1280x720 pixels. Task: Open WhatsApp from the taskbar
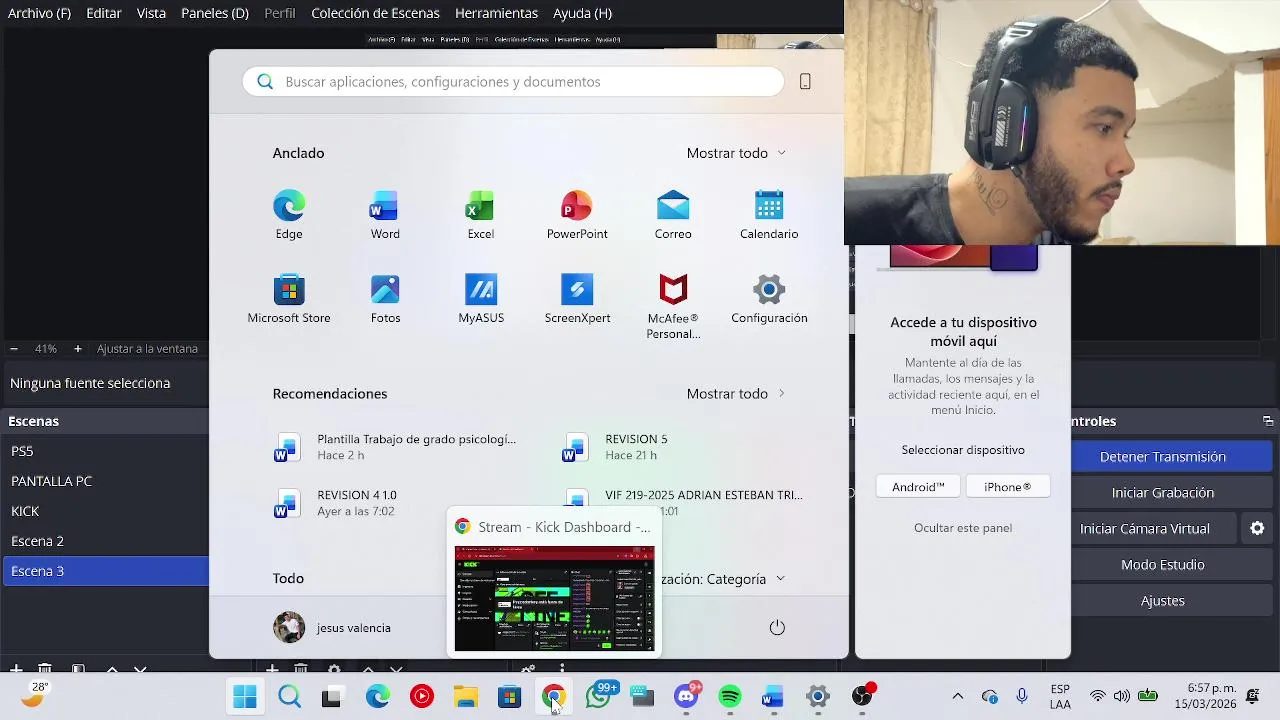tap(599, 697)
